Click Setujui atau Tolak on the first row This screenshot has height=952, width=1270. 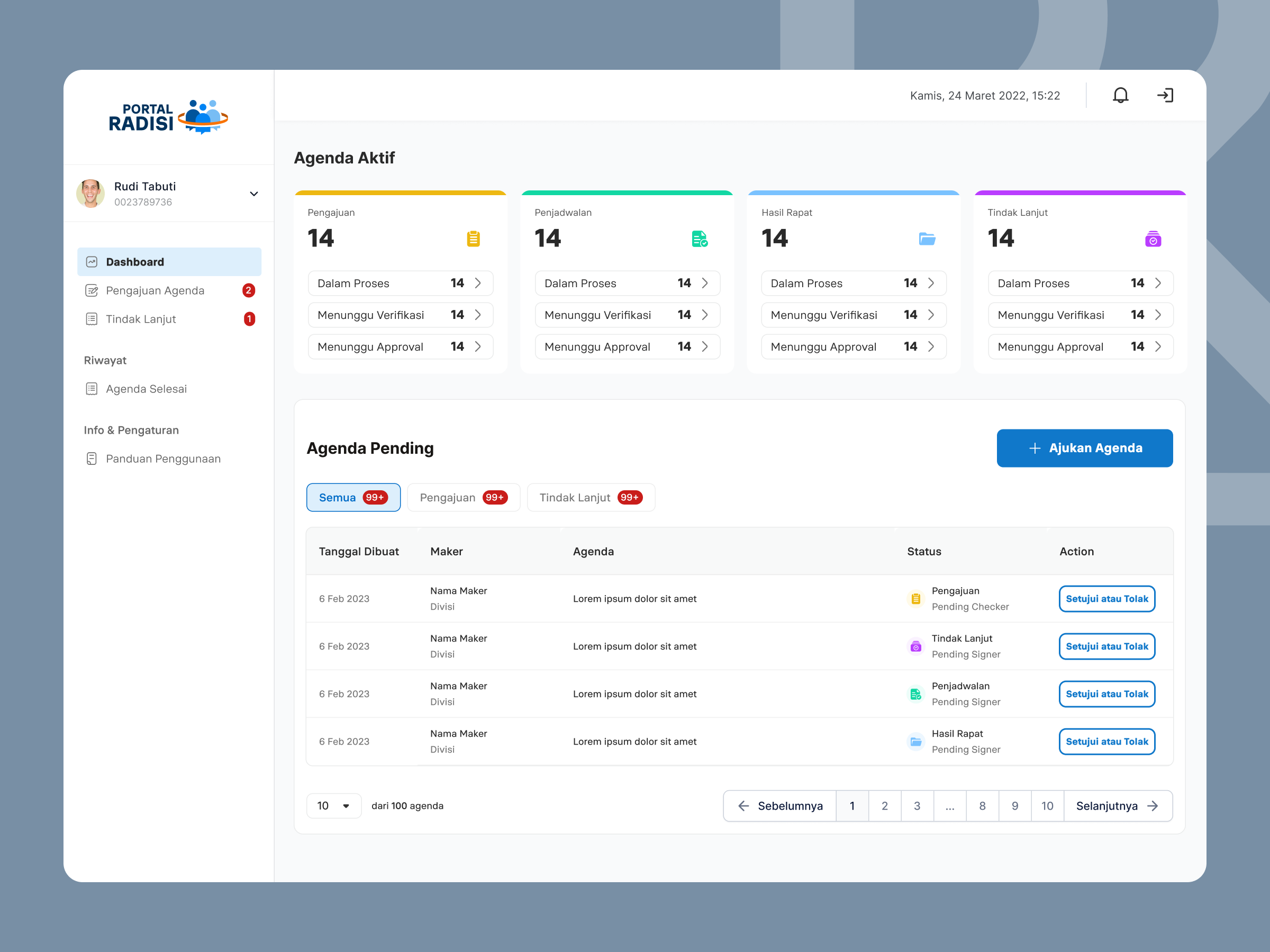pyautogui.click(x=1106, y=599)
